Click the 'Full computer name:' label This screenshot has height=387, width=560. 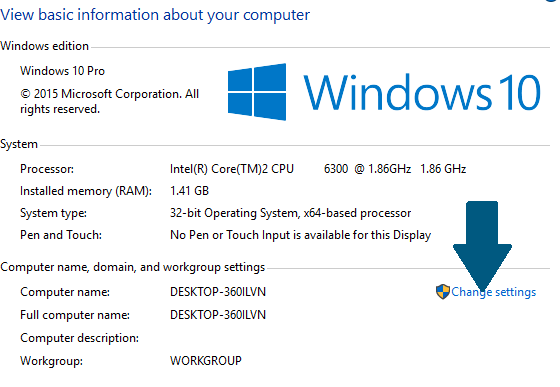click(75, 315)
